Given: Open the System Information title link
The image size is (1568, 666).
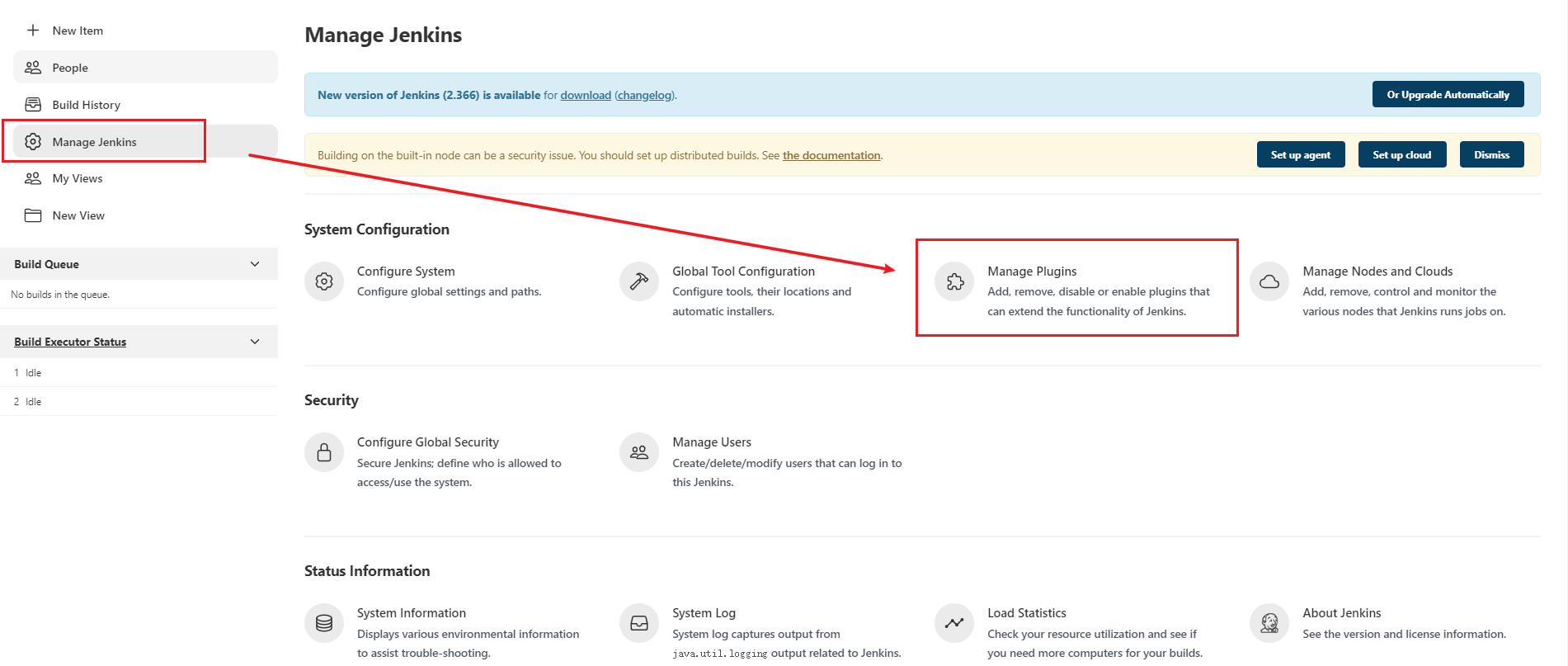Looking at the screenshot, I should (412, 613).
